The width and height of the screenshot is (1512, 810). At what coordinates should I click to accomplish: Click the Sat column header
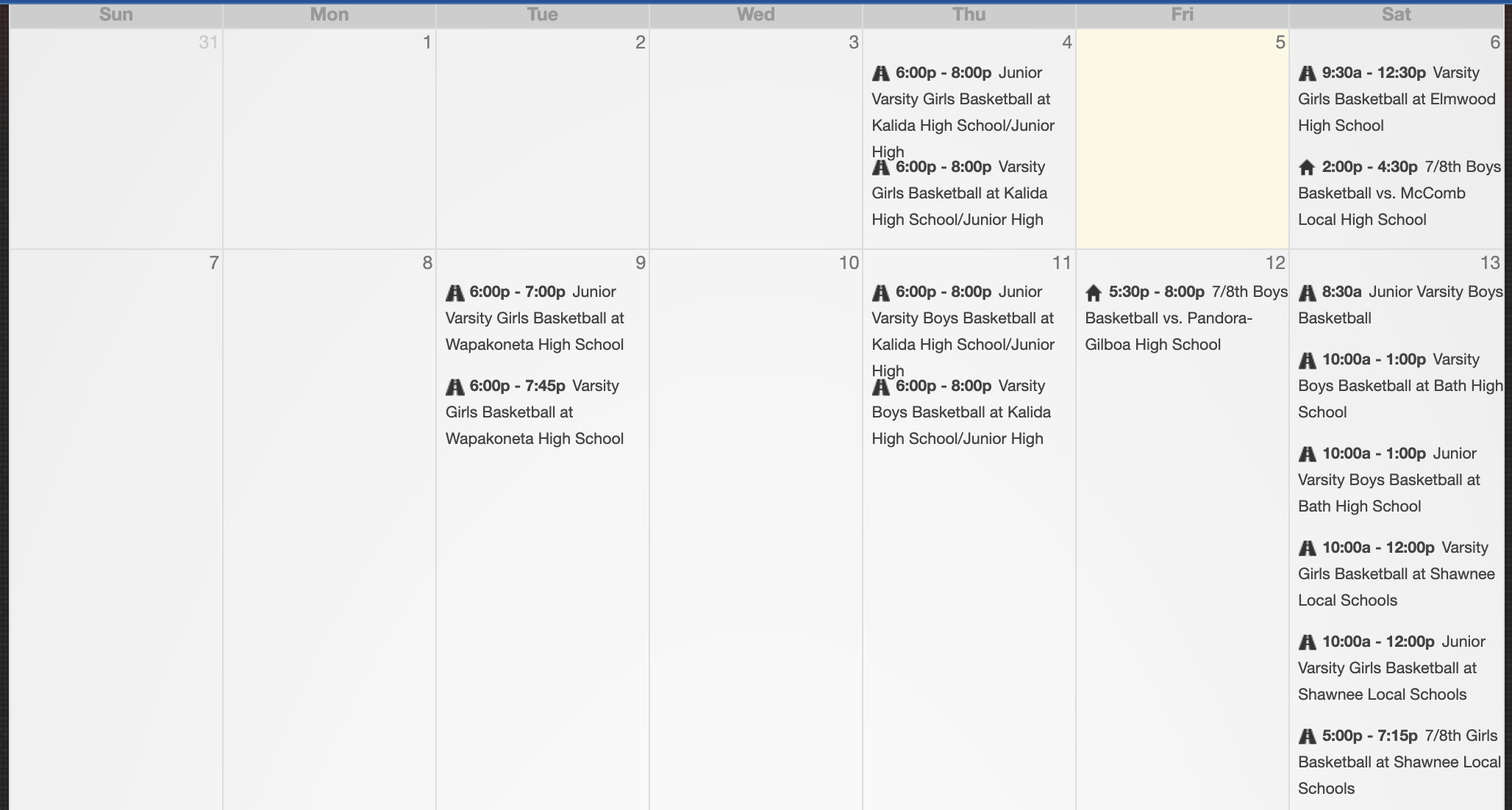[1397, 15]
